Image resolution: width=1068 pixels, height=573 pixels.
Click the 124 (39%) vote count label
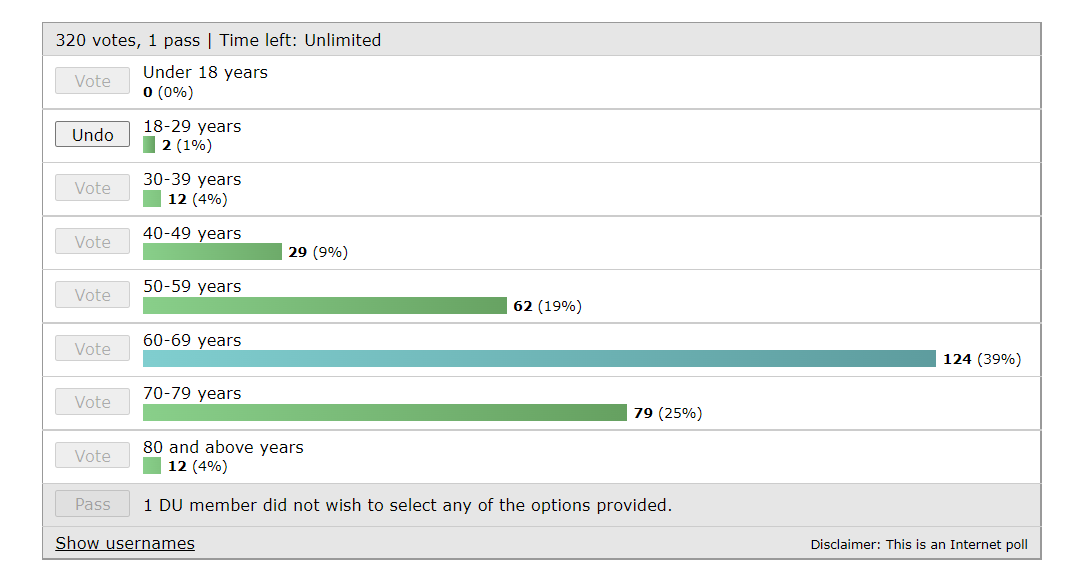click(982, 359)
